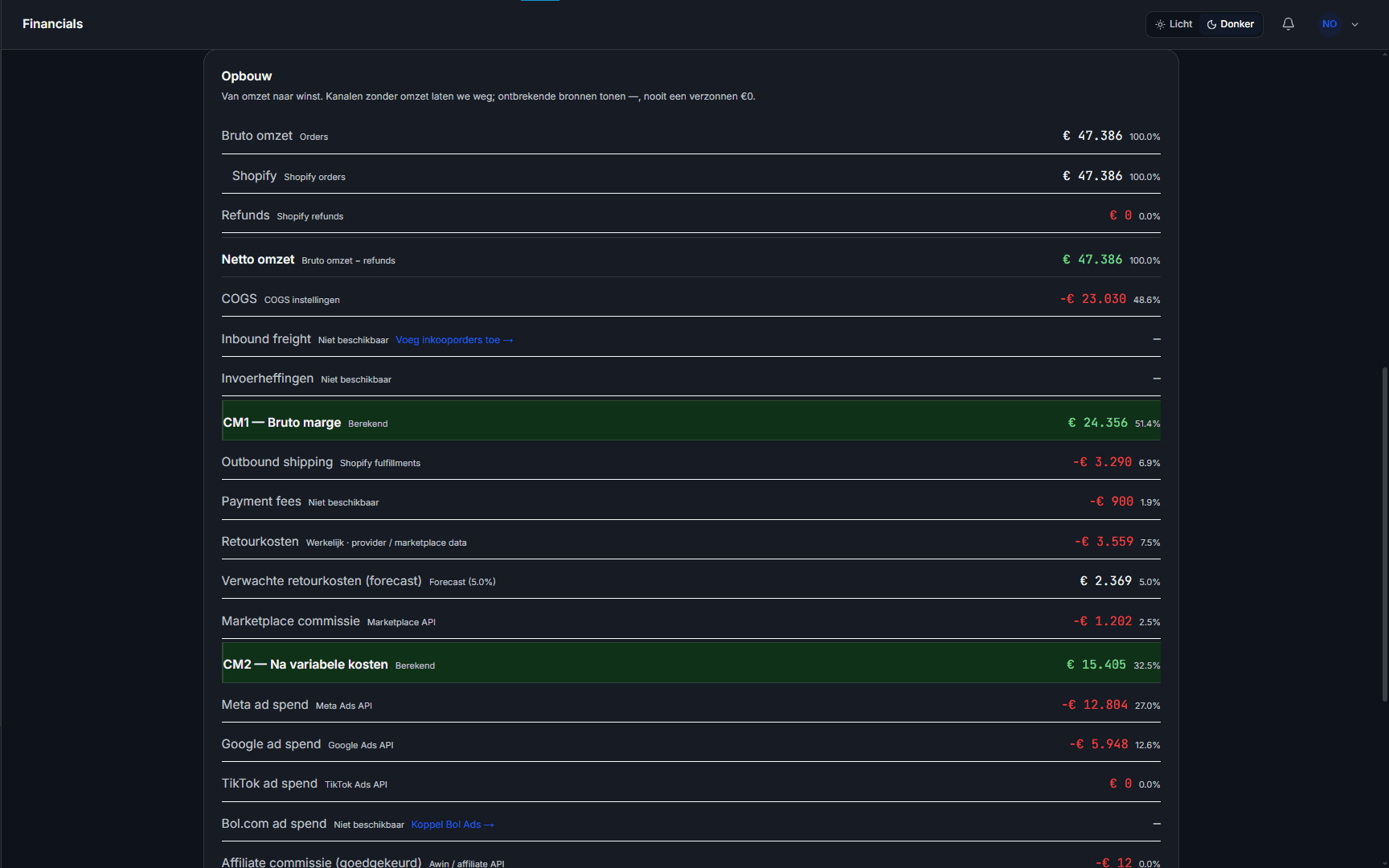Switch to Donker theme
This screenshot has height=868, width=1389.
pyautogui.click(x=1230, y=24)
